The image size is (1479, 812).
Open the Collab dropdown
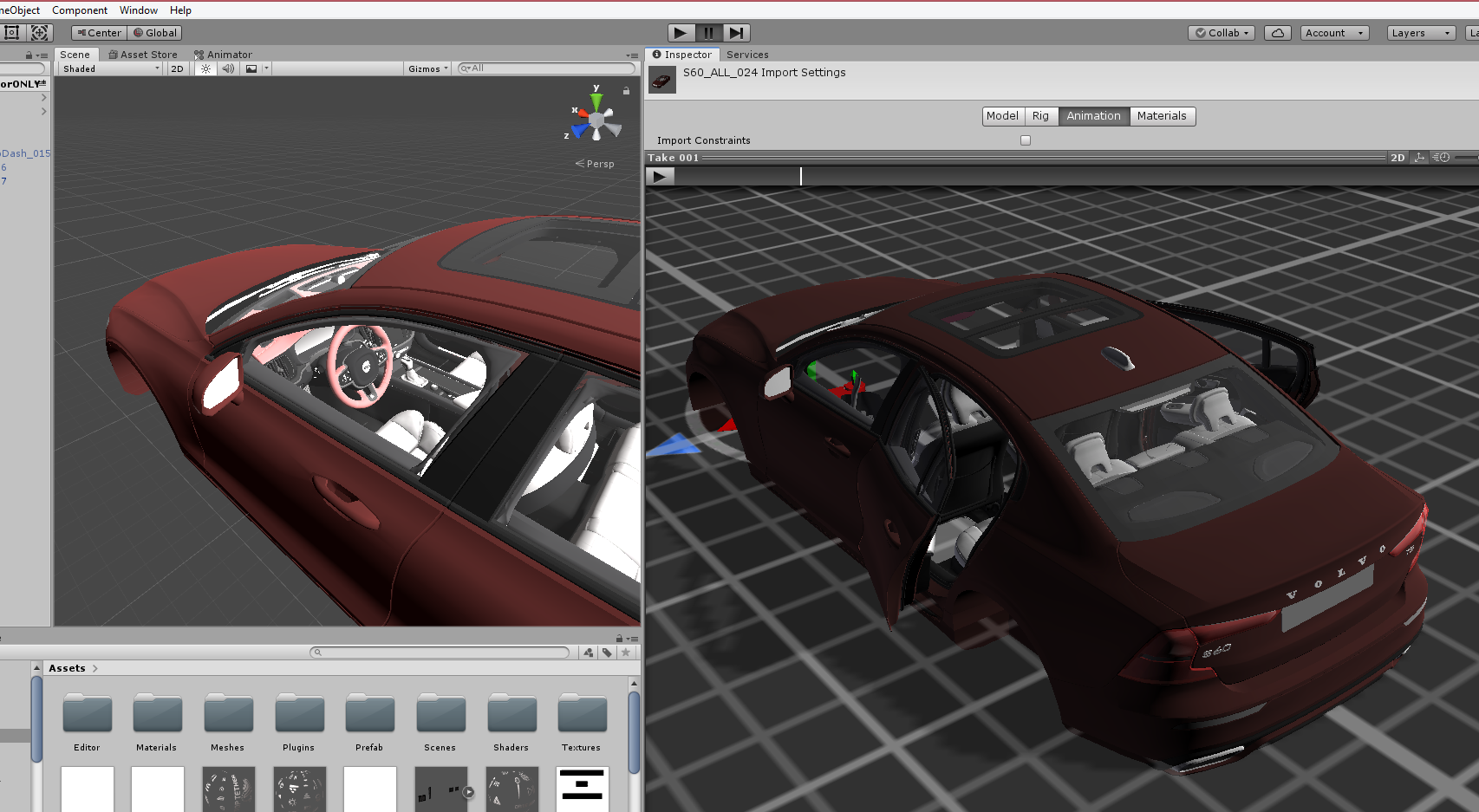click(x=1222, y=33)
